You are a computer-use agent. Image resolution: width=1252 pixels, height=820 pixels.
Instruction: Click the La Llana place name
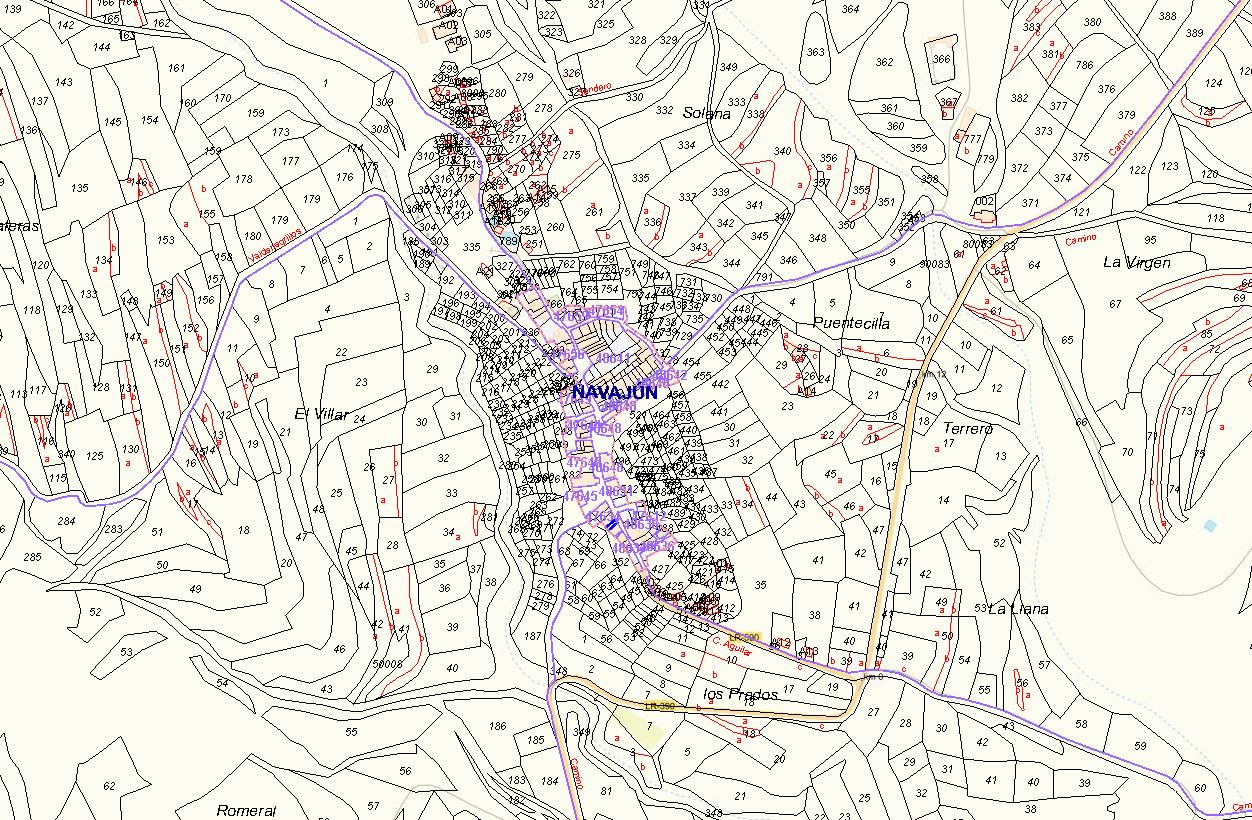(1018, 608)
